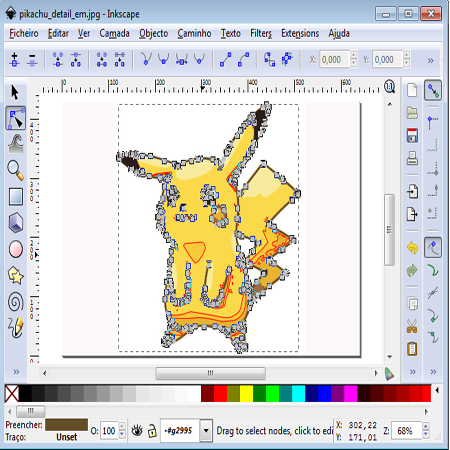Open the Camada menu
450x450 pixels.
(114, 33)
